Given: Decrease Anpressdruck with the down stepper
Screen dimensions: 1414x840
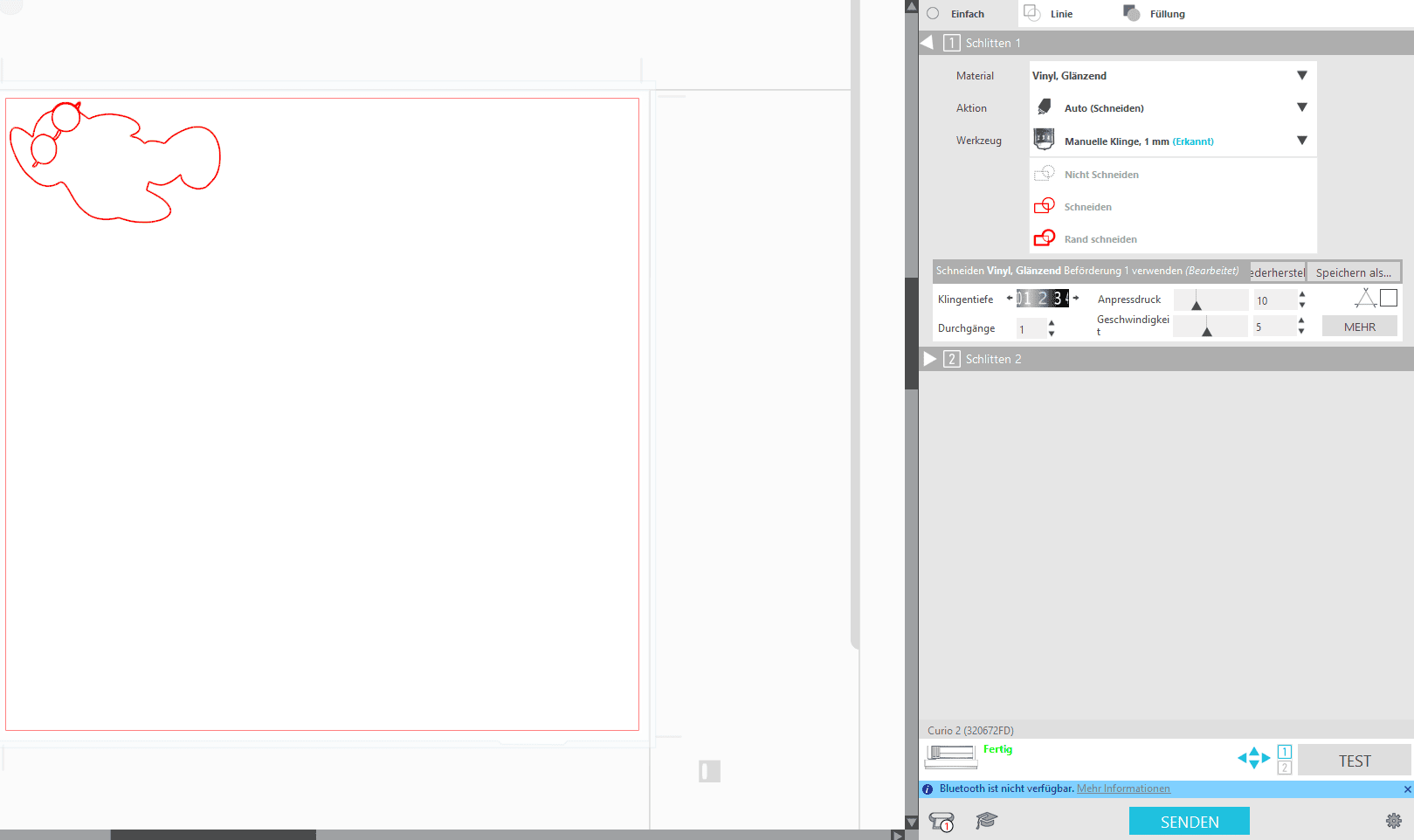Looking at the screenshot, I should coord(1302,306).
